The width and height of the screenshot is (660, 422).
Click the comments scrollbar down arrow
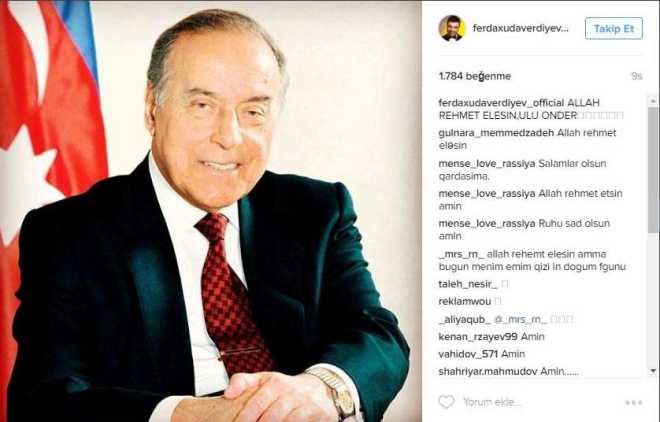pyautogui.click(x=653, y=371)
